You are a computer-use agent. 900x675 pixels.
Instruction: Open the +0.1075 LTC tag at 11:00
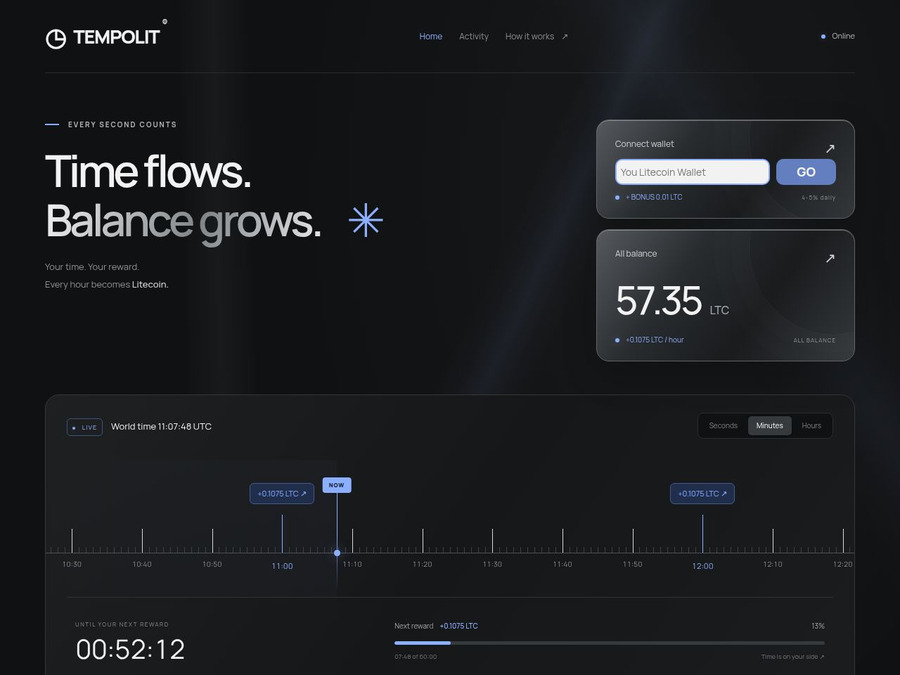282,494
